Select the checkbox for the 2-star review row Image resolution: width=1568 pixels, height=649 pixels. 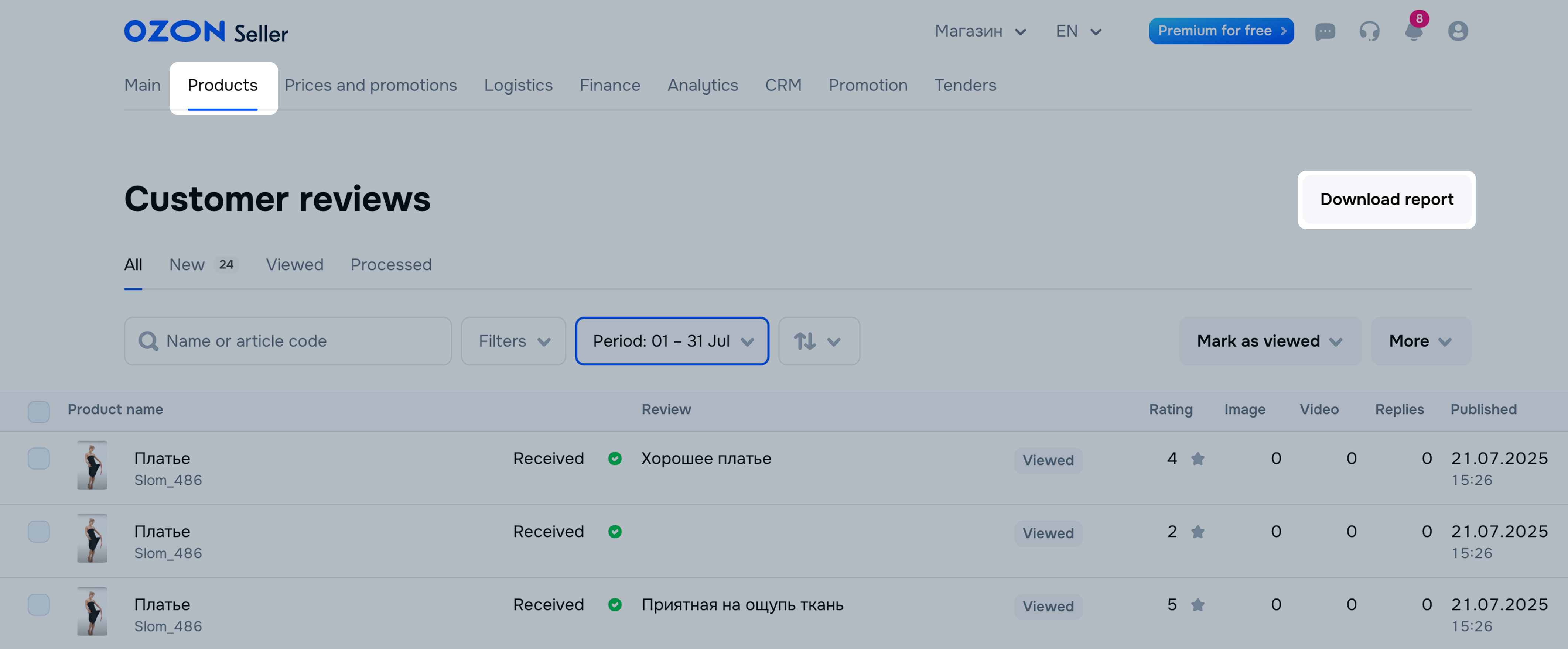38,532
